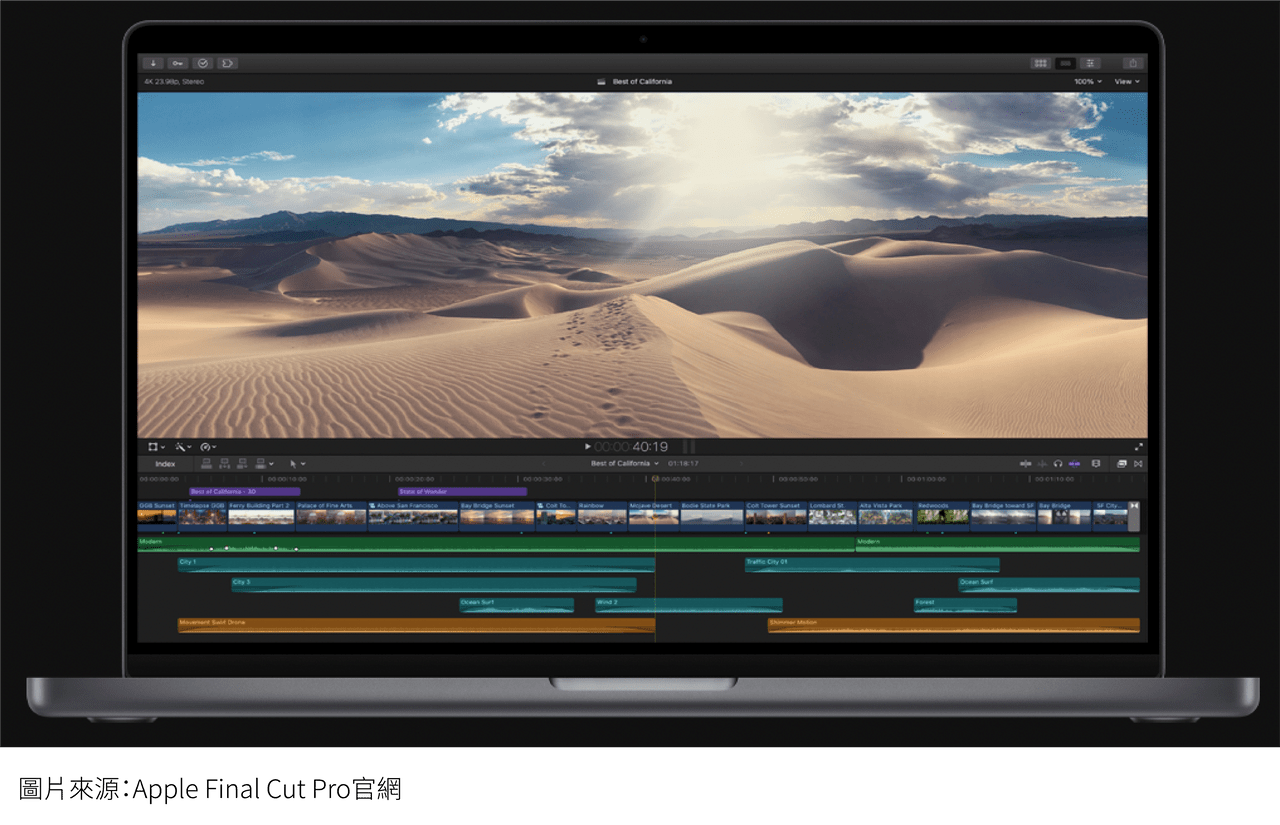Select the orange Movement Swirl Drone clip
The width and height of the screenshot is (1280, 825).
click(x=416, y=625)
